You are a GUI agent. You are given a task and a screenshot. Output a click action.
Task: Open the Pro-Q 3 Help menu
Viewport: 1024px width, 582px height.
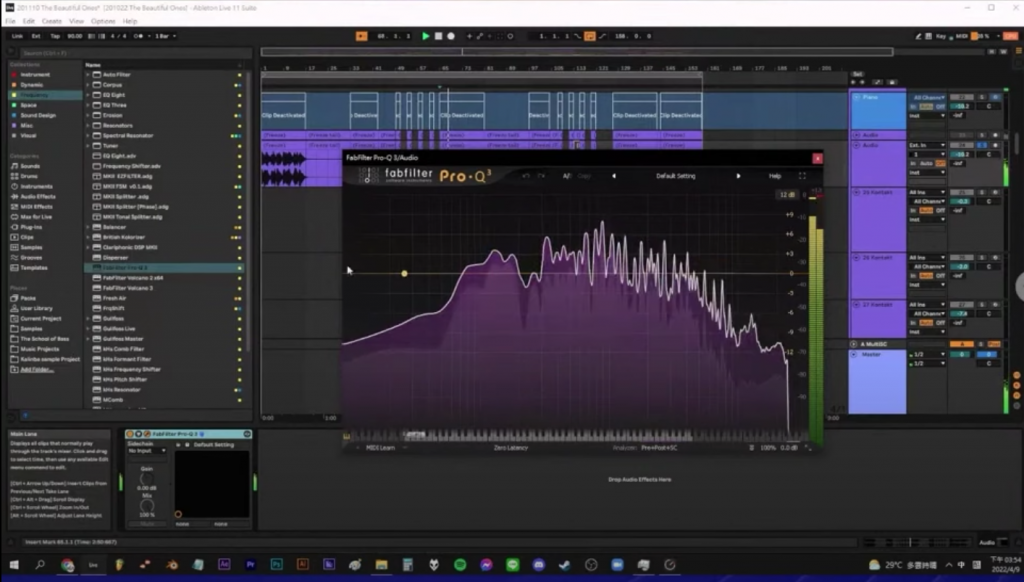(x=775, y=176)
